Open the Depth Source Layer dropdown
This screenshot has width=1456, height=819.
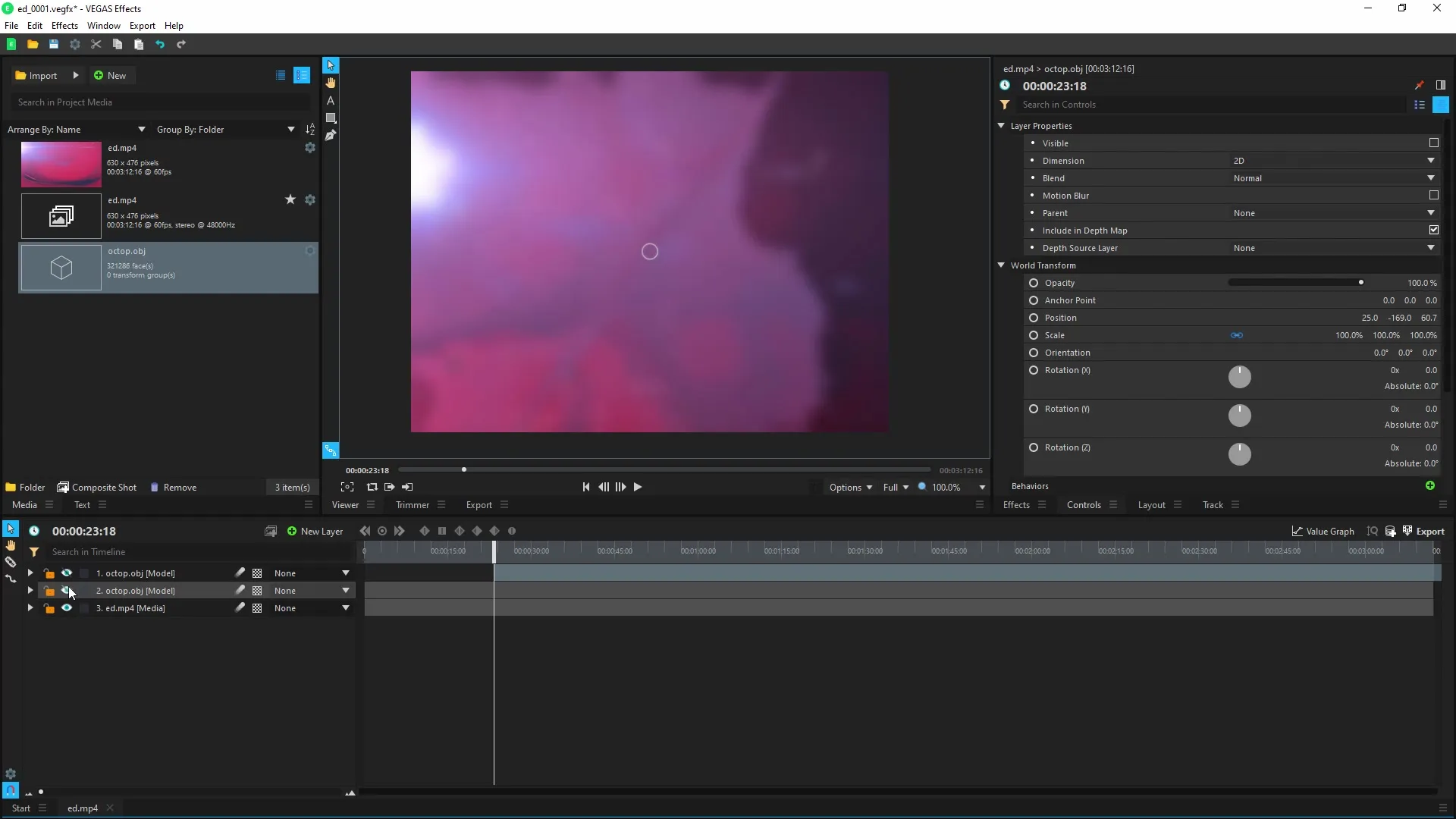(1334, 248)
